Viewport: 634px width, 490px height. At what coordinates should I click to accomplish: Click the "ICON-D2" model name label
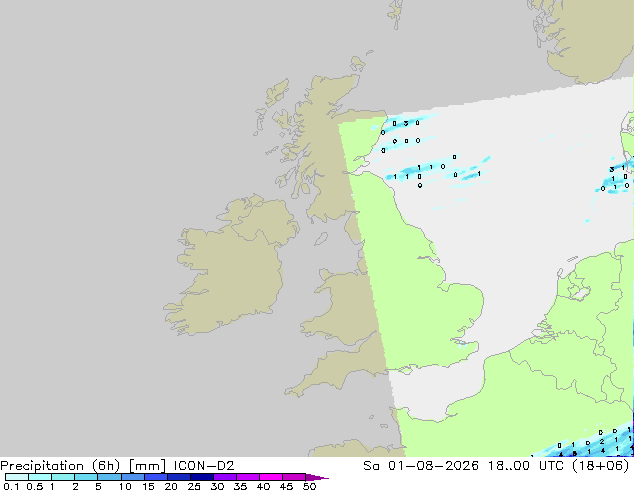(204, 466)
